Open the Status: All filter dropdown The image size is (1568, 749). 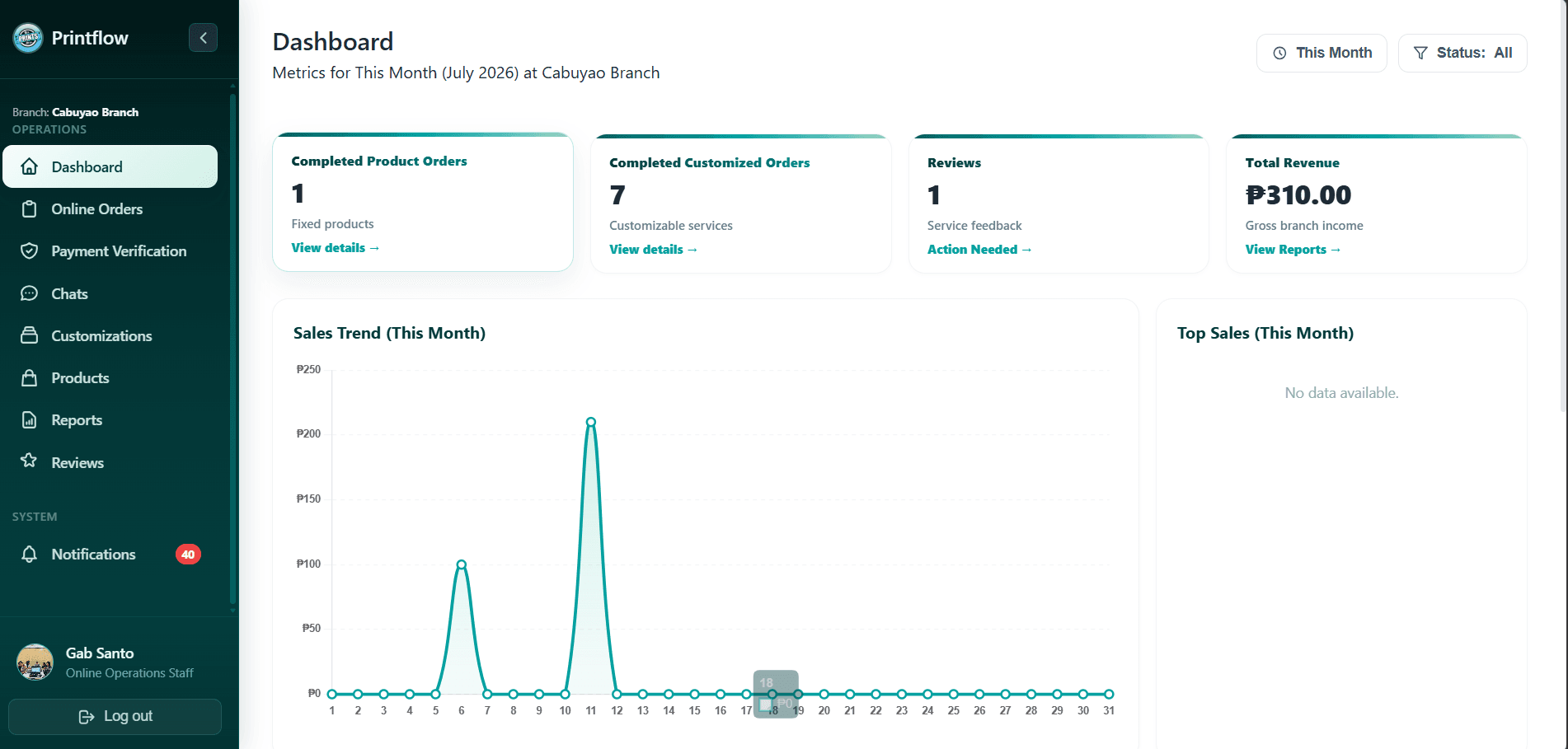click(1462, 53)
